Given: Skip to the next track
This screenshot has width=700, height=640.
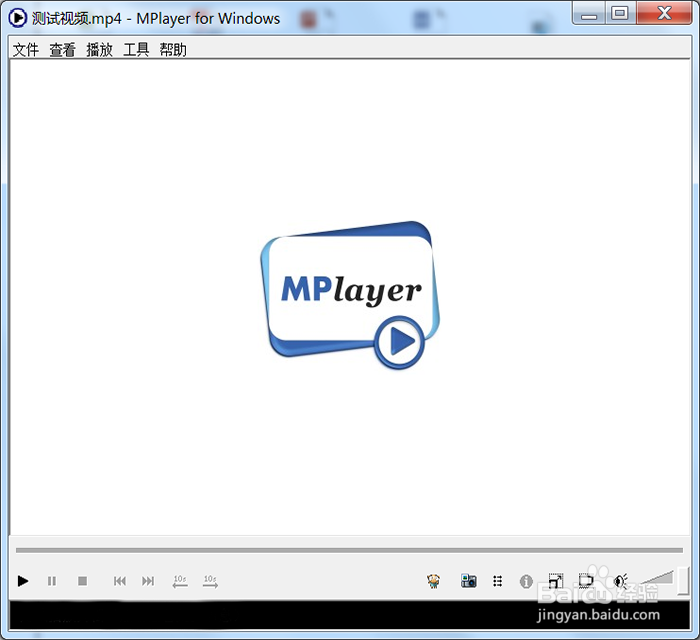Looking at the screenshot, I should [148, 581].
